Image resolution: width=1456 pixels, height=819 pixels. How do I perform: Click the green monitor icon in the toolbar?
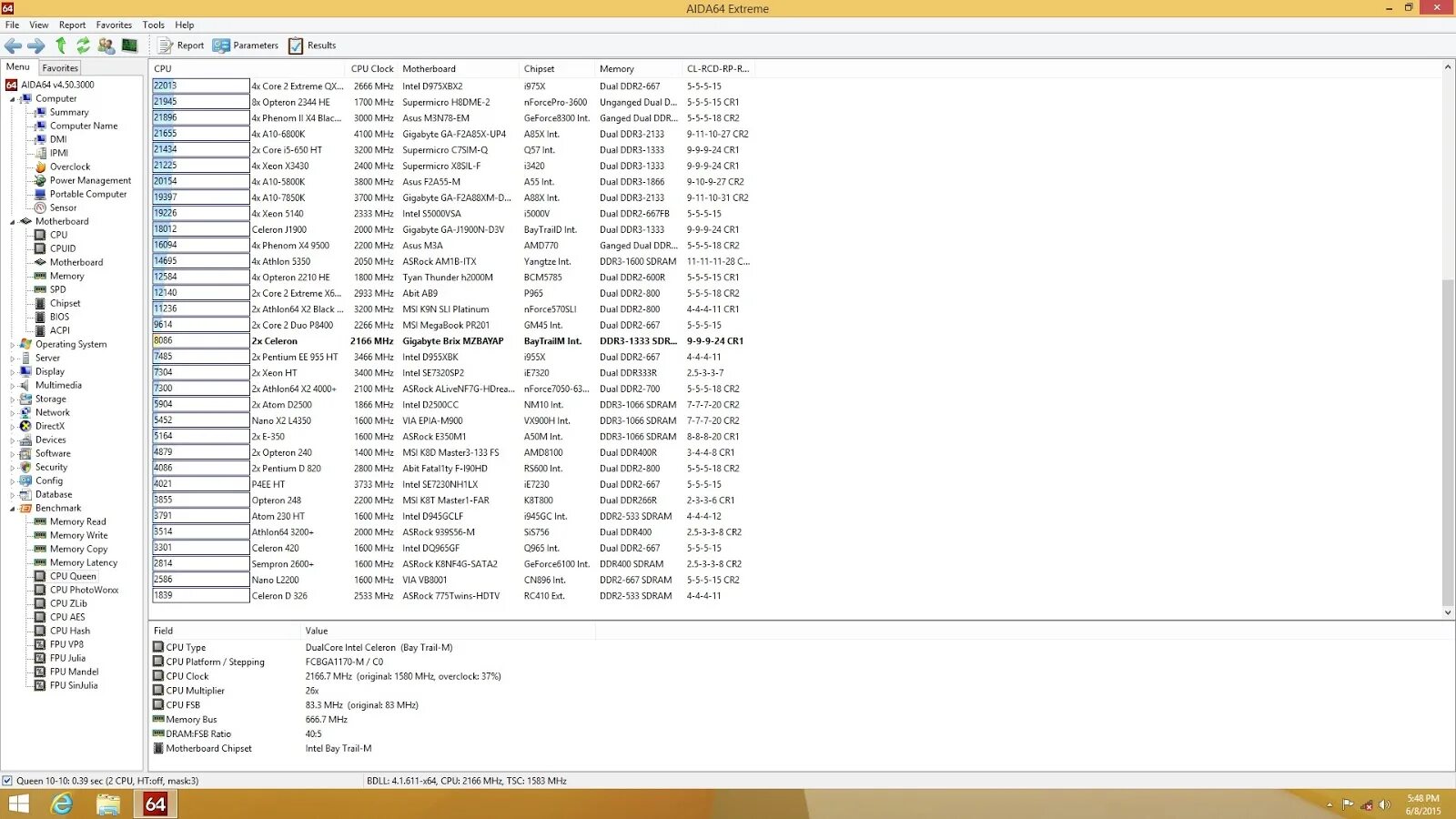pyautogui.click(x=129, y=45)
